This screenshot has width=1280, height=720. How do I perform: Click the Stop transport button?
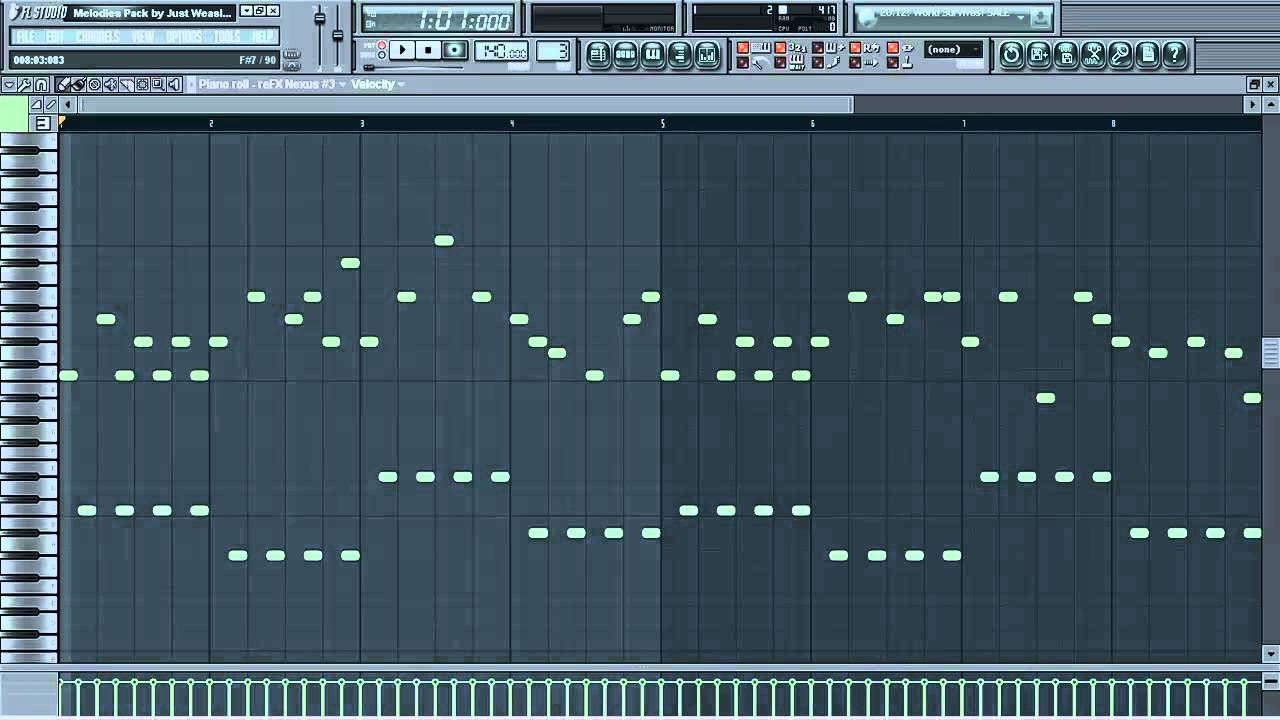pyautogui.click(x=428, y=49)
